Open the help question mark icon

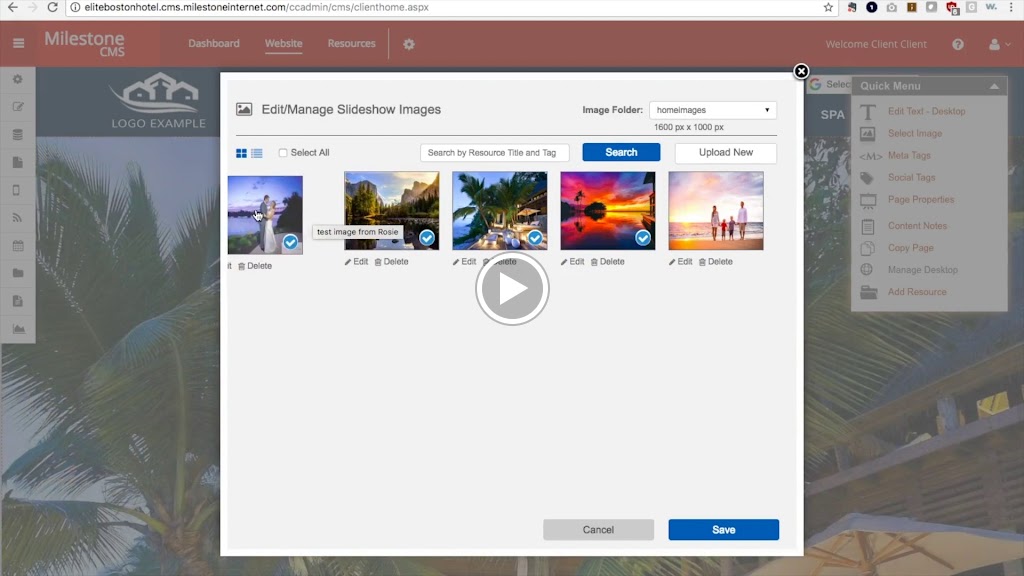957,44
